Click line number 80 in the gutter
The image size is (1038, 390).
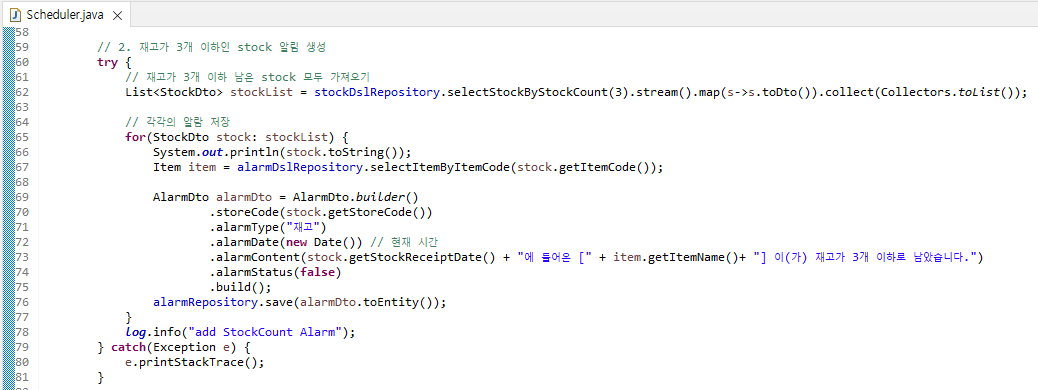(22, 363)
